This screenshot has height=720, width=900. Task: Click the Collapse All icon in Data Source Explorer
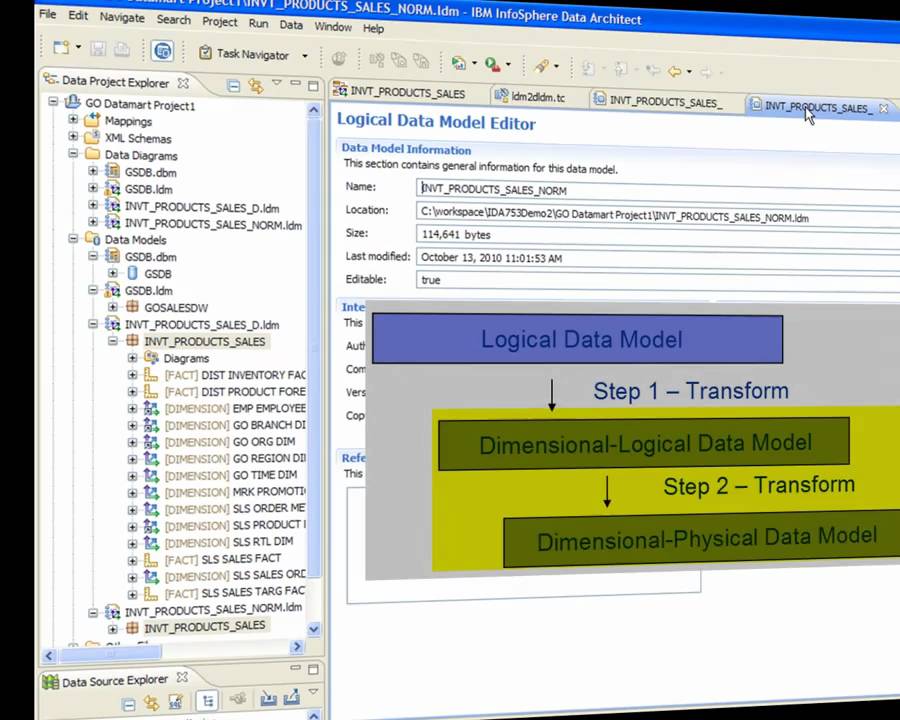129,704
